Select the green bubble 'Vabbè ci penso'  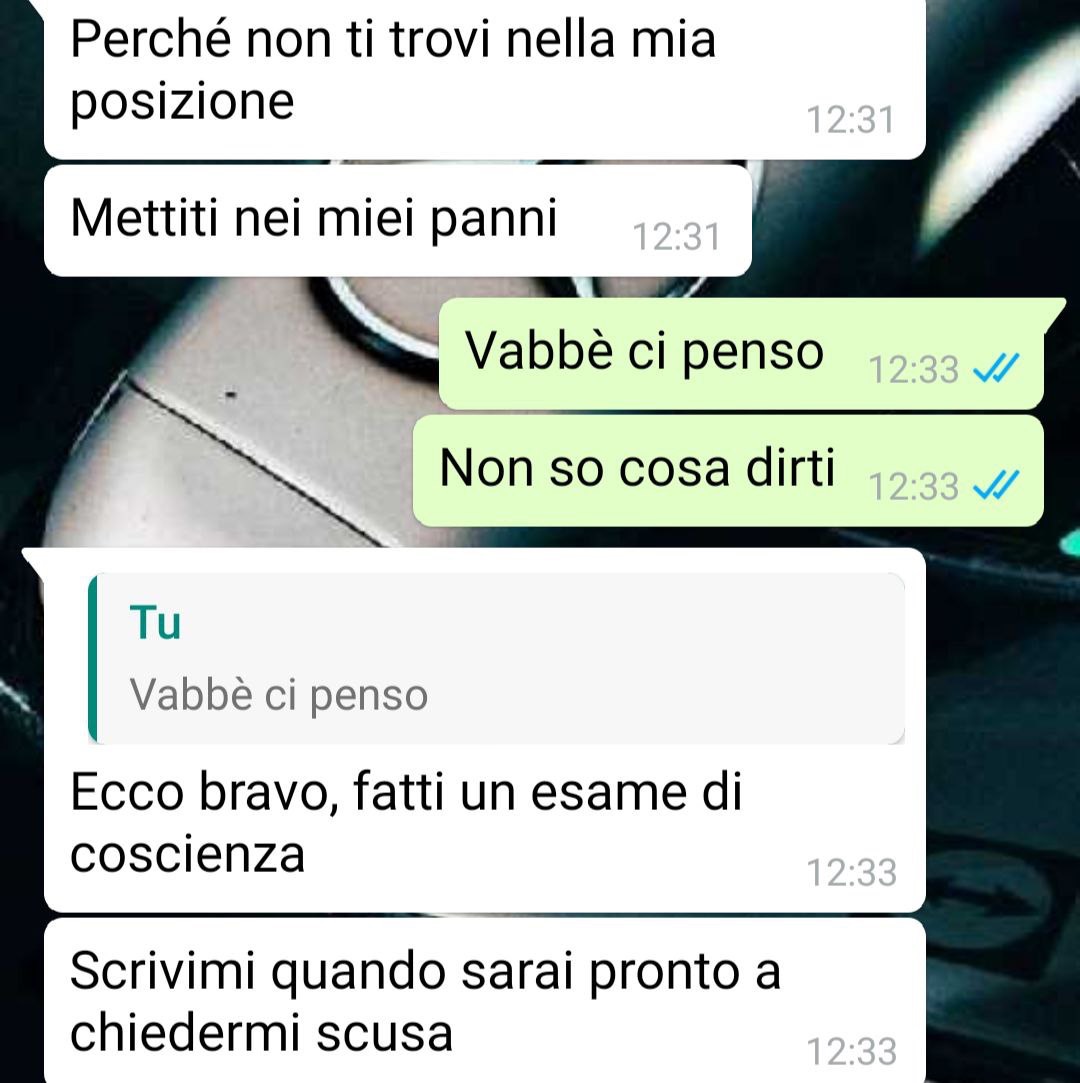(742, 354)
